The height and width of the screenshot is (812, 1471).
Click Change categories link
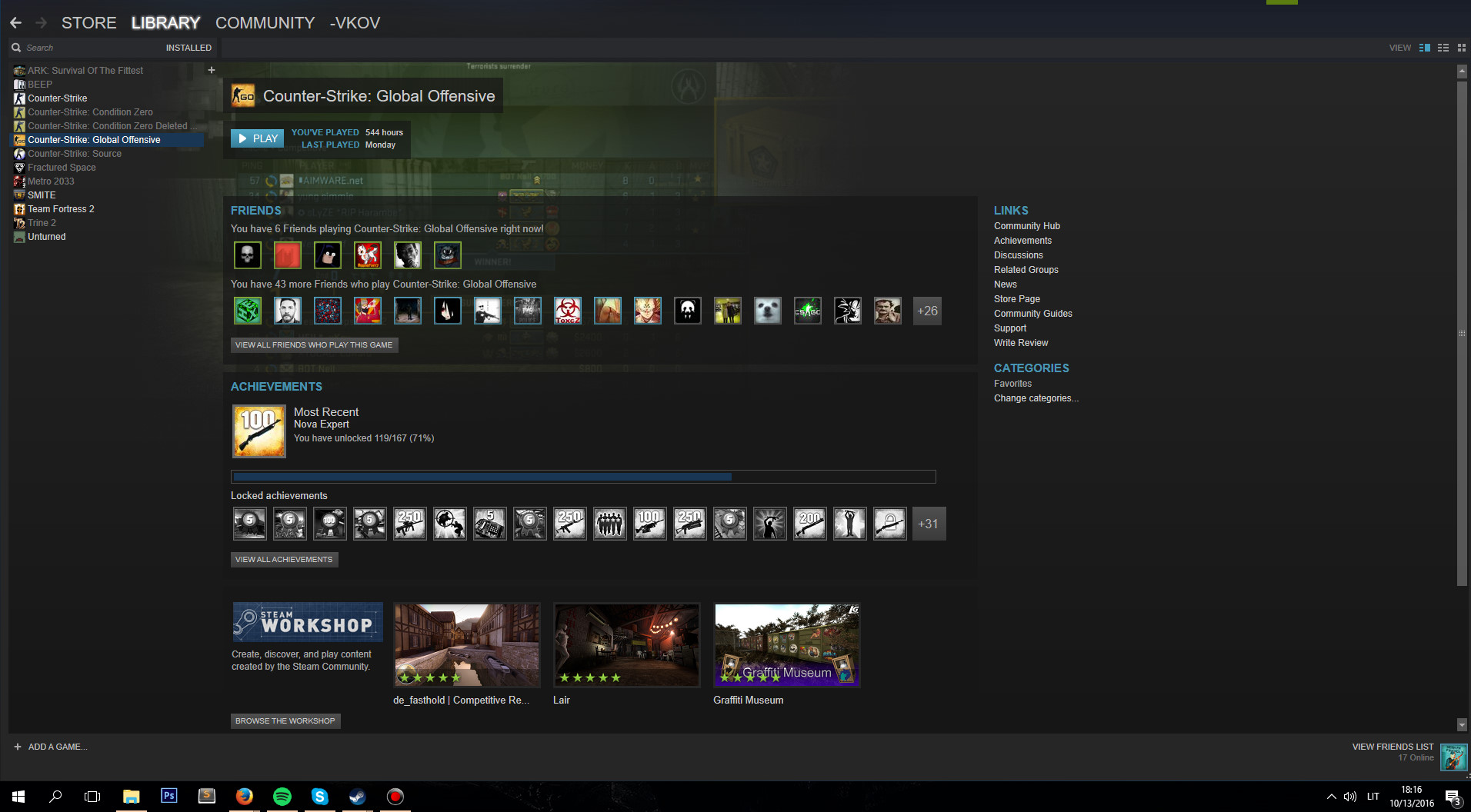click(x=1036, y=398)
